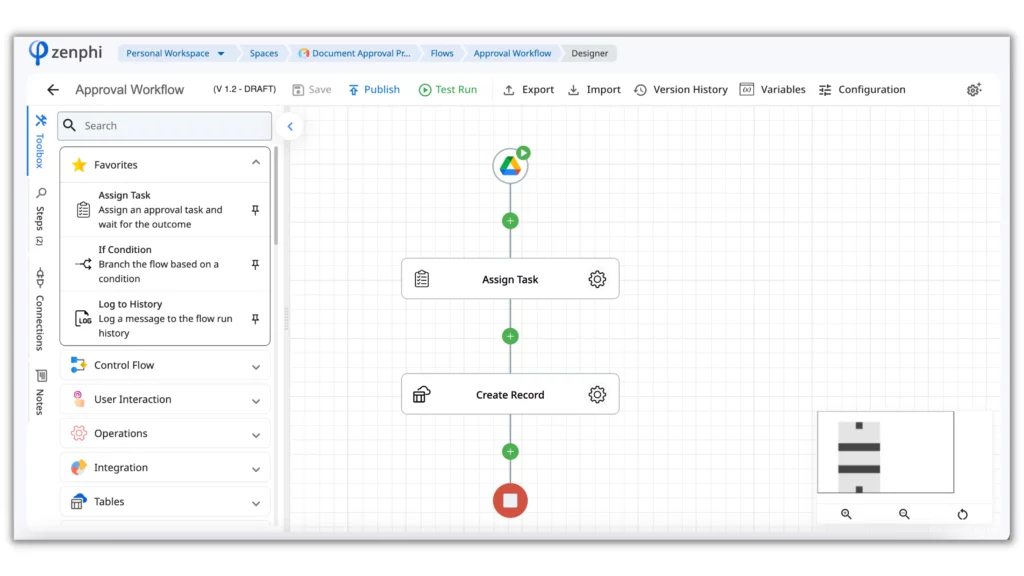Click the User Interaction category icon
This screenshot has width=1024, height=576.
click(x=78, y=399)
